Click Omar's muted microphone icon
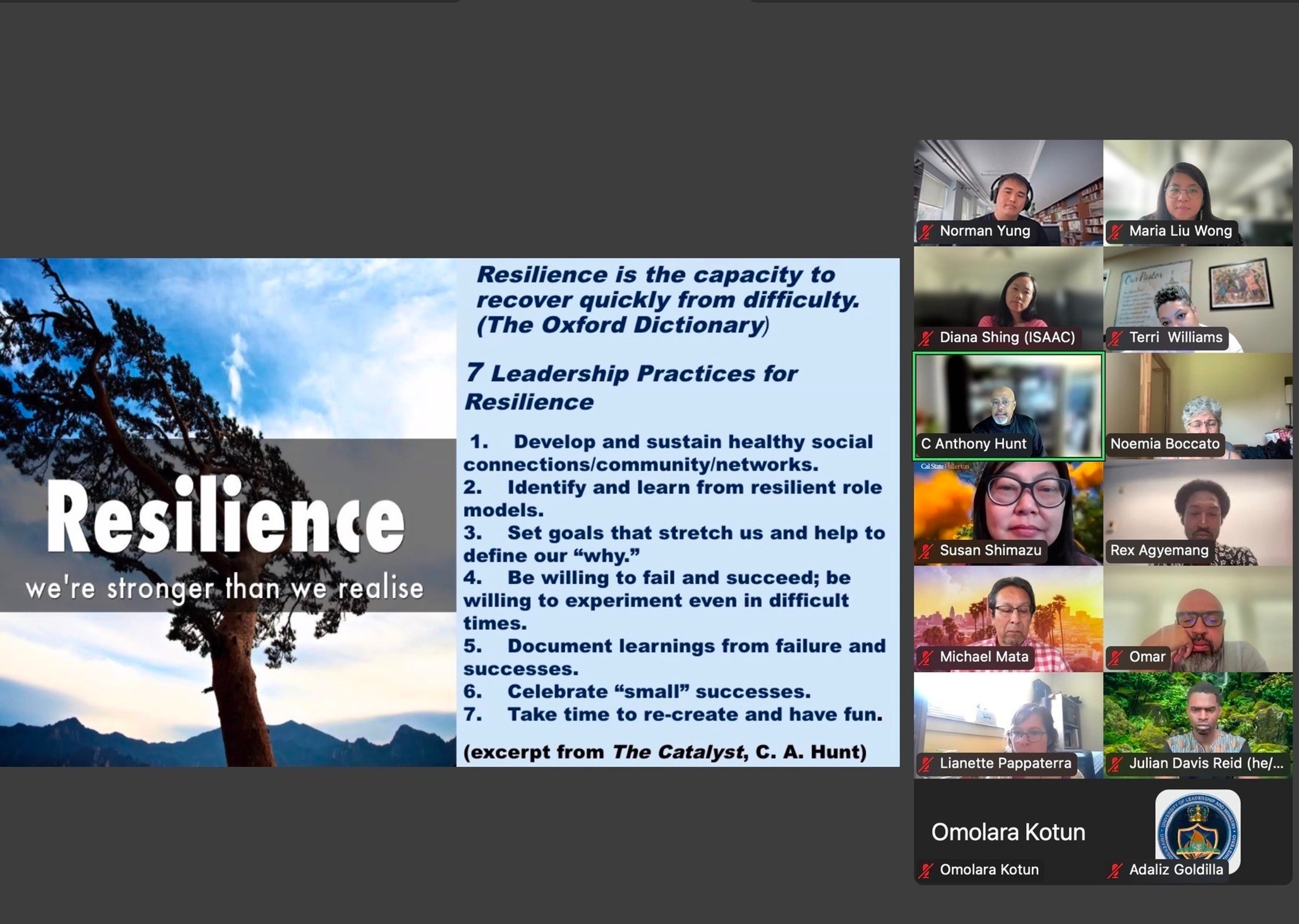The height and width of the screenshot is (924, 1299). click(1116, 657)
